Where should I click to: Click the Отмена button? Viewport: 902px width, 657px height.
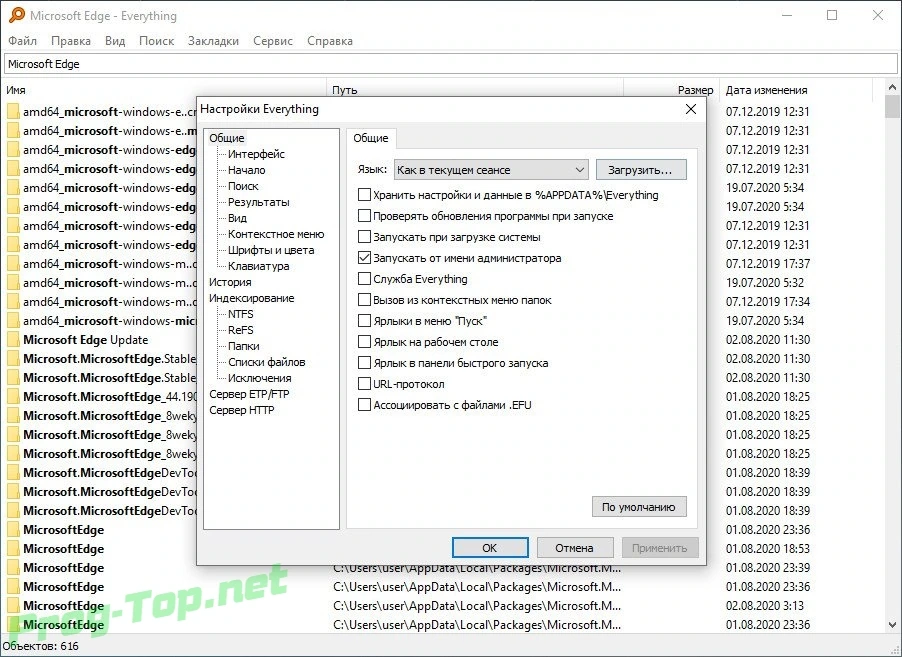pyautogui.click(x=575, y=548)
